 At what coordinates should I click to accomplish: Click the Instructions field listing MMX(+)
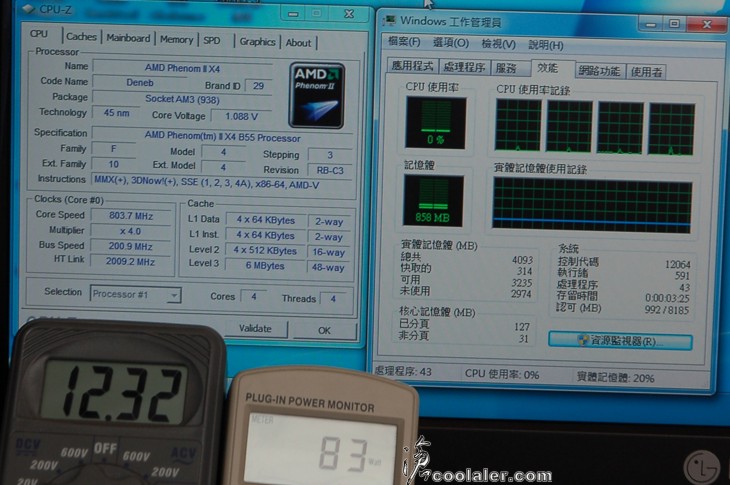point(222,182)
